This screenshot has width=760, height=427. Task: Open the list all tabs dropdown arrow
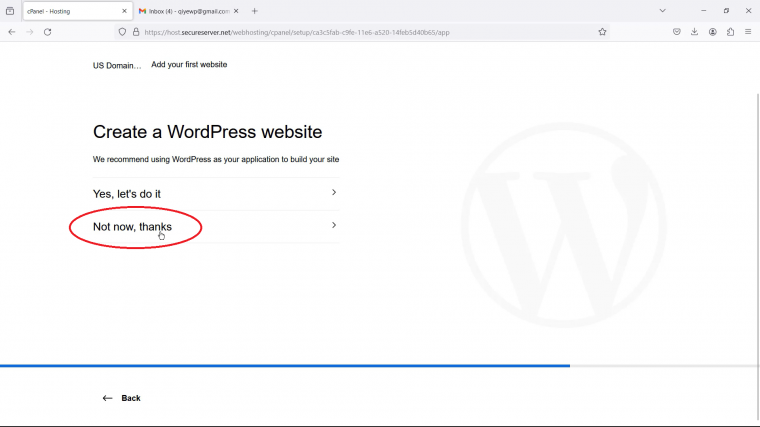point(663,11)
